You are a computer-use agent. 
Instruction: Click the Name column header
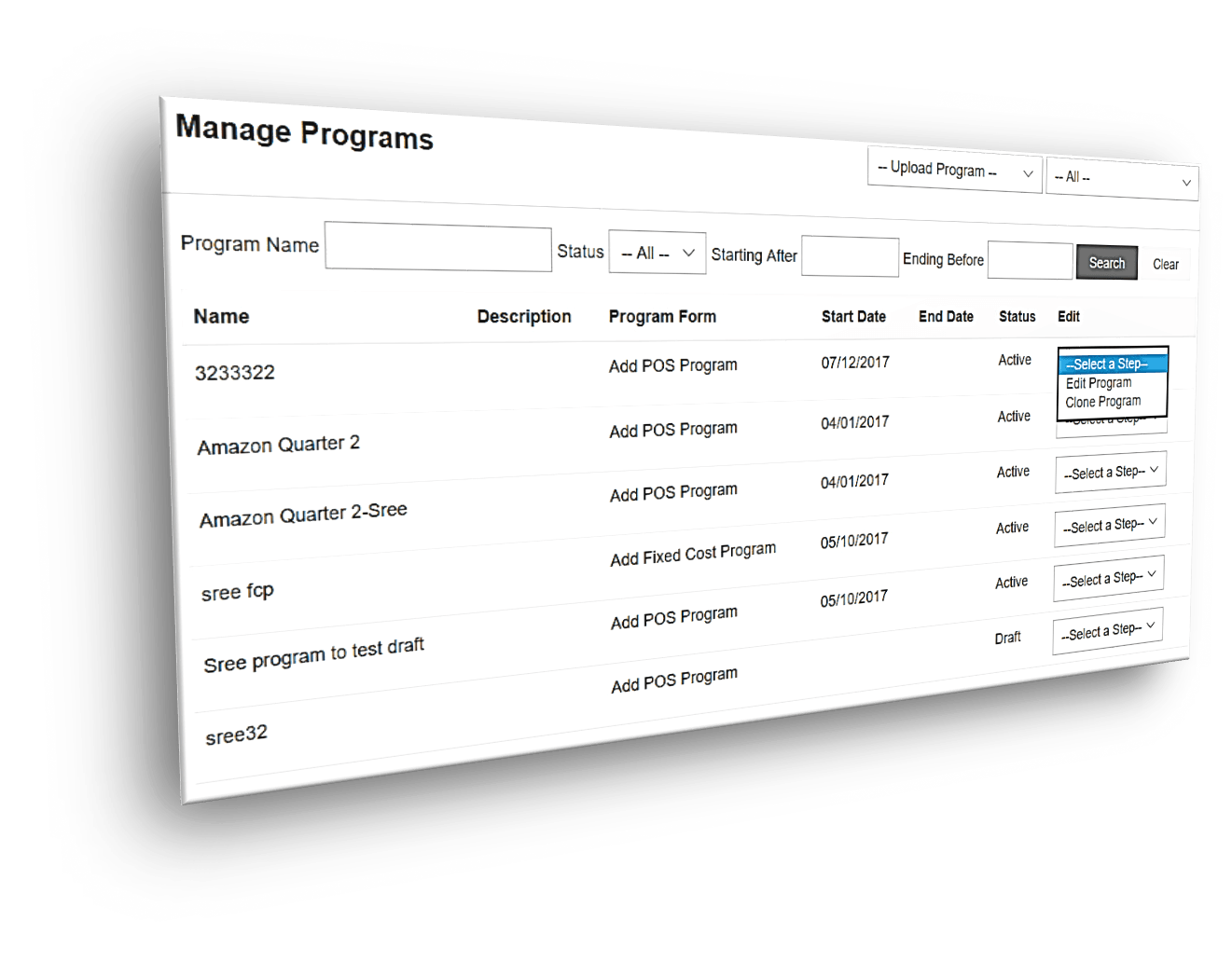point(221,317)
